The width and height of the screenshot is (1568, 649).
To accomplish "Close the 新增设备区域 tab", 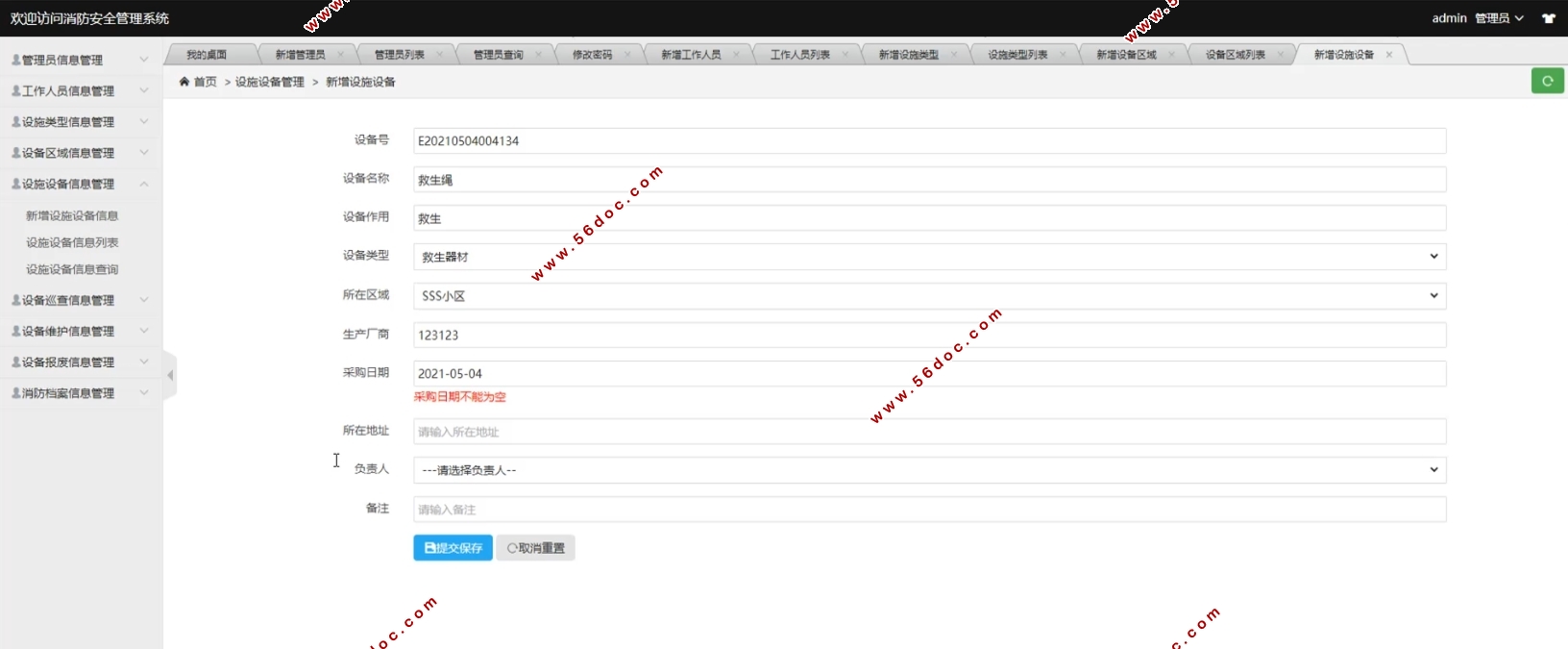I will pos(1171,55).
